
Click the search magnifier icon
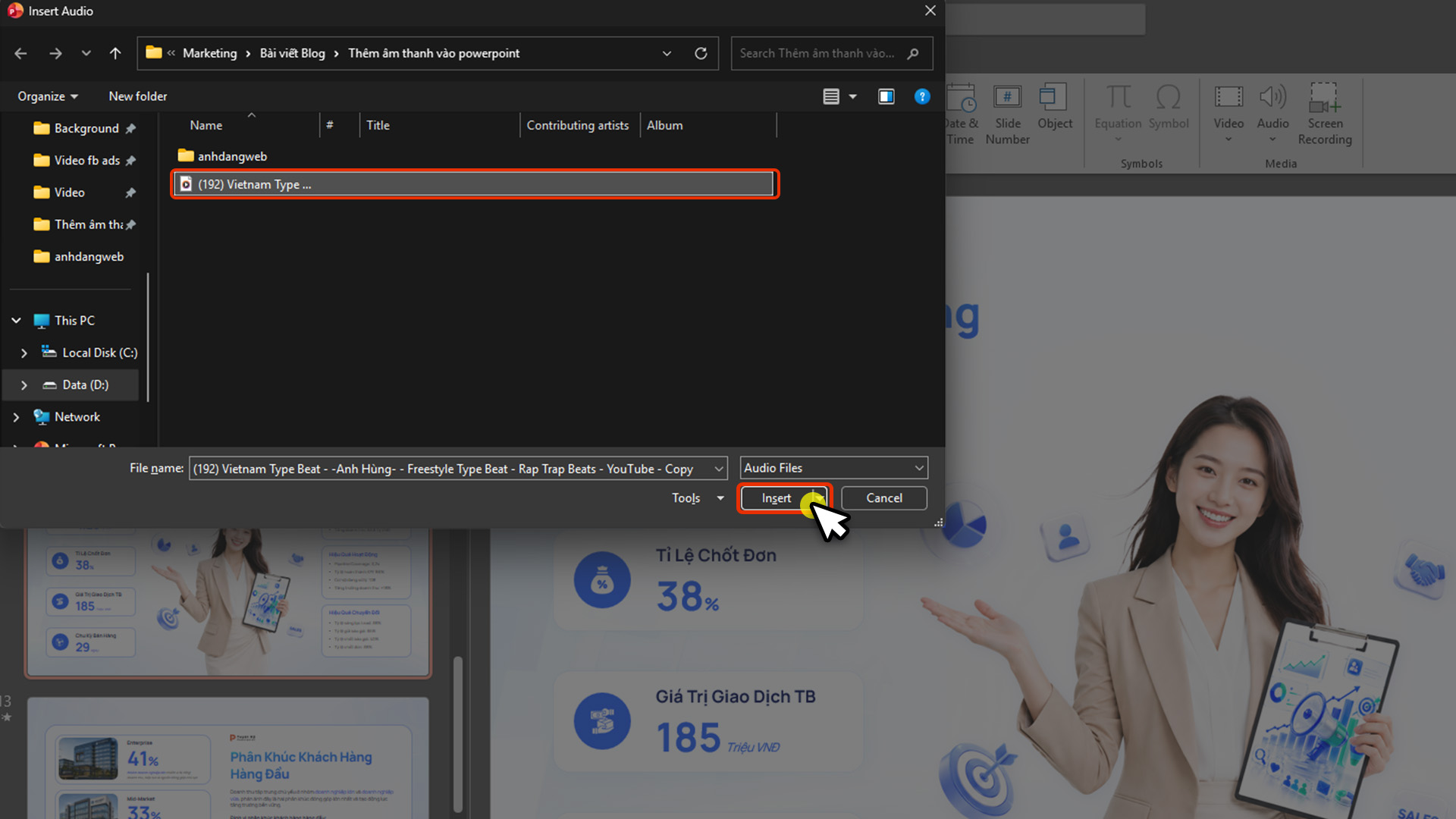pos(913,53)
